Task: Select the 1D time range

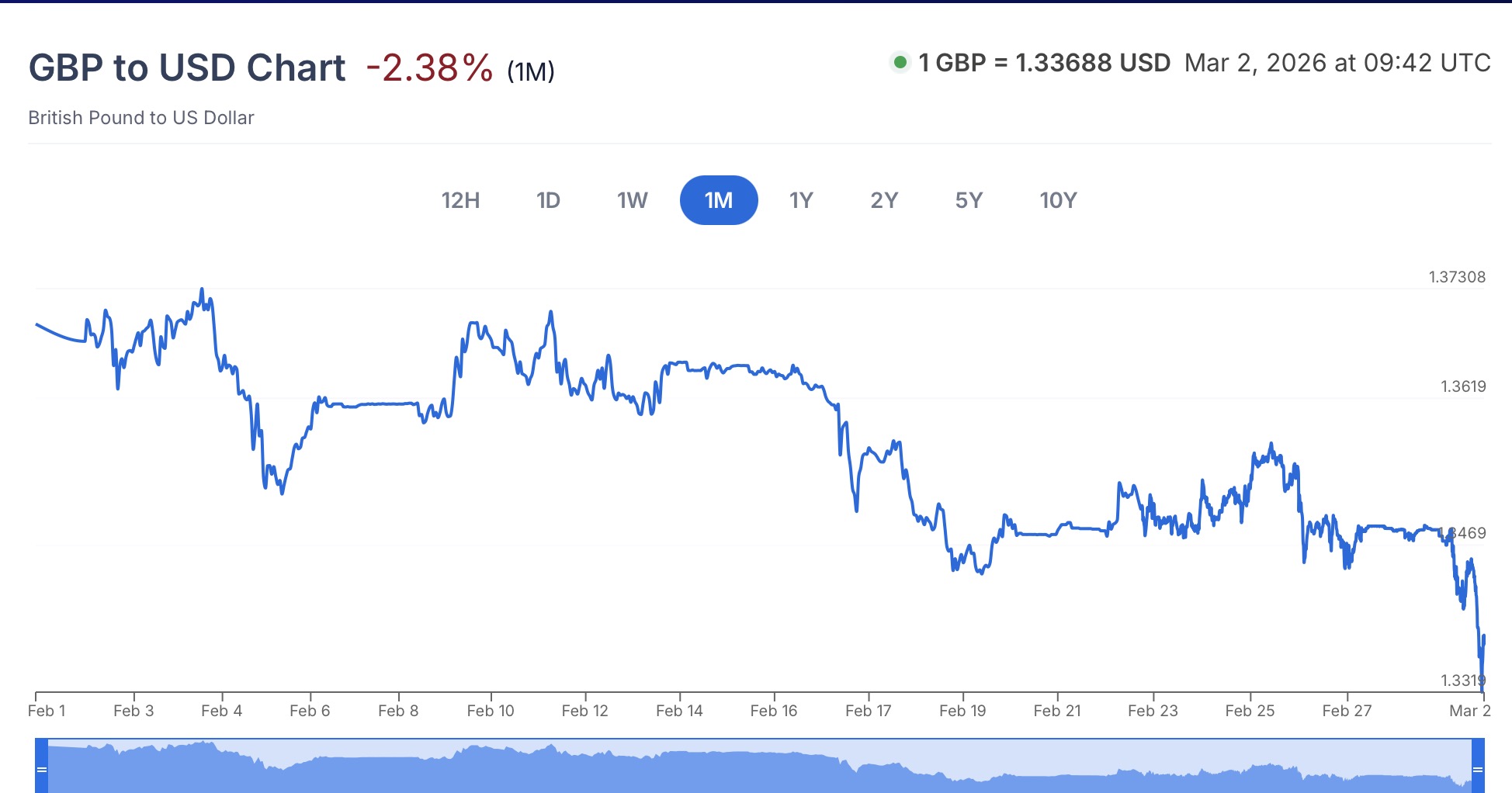Action: [548, 200]
